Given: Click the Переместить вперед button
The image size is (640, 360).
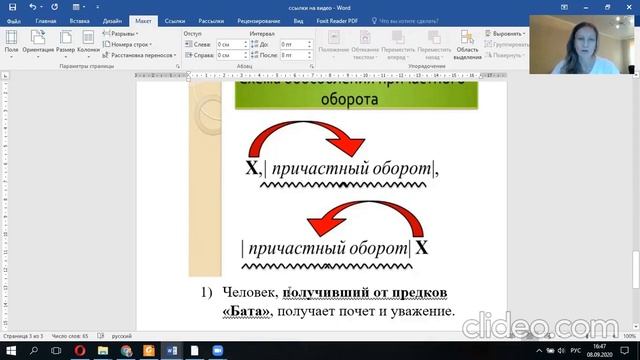Looking at the screenshot, I should tap(398, 45).
